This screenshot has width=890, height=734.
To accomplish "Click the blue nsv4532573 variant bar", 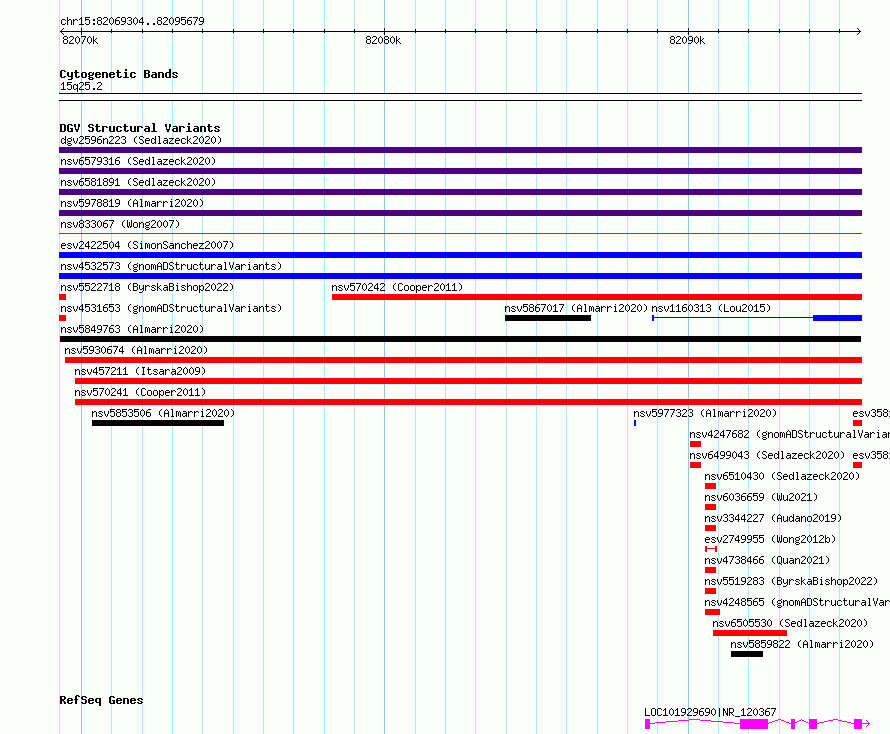I will click(x=460, y=276).
